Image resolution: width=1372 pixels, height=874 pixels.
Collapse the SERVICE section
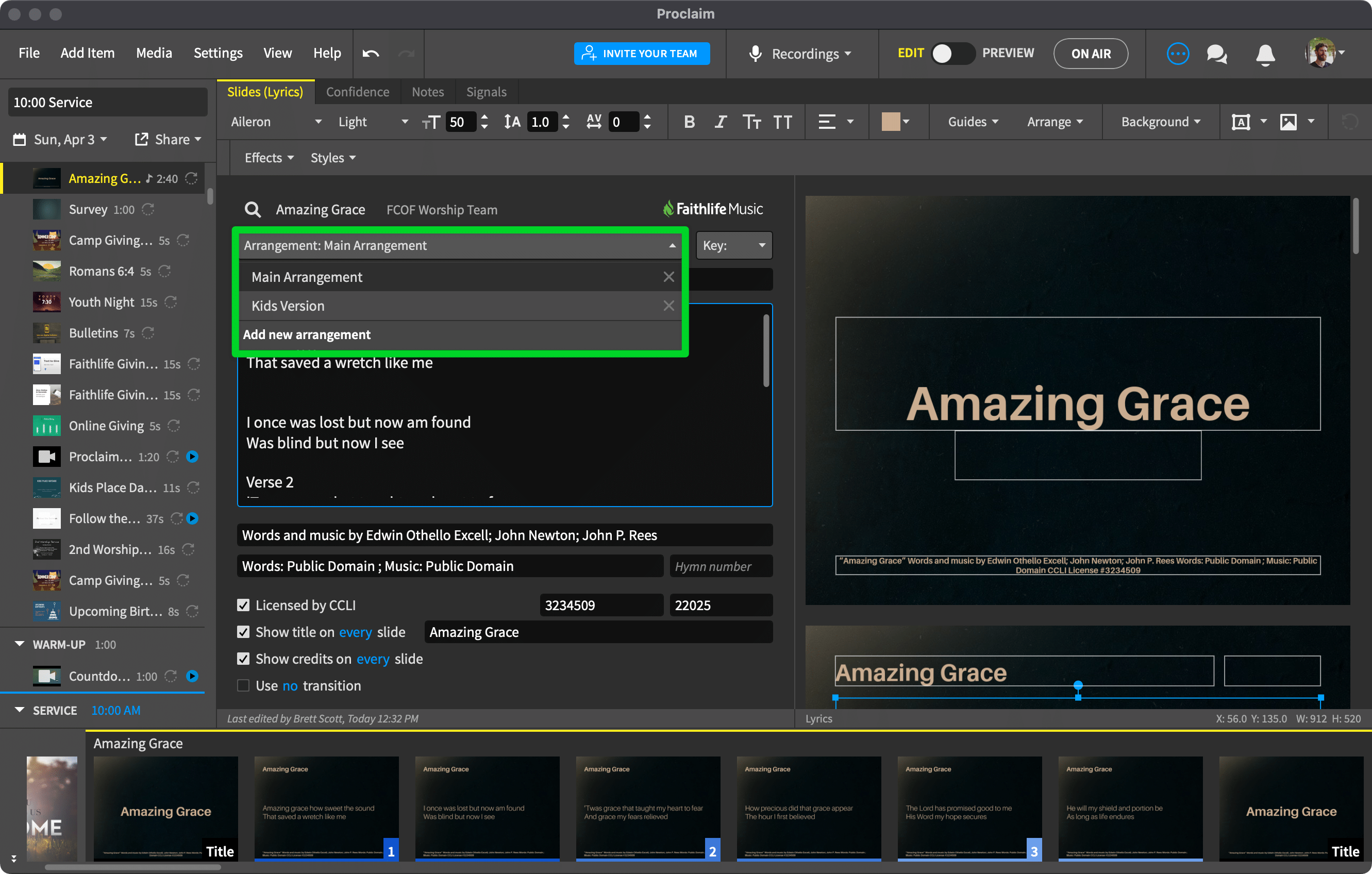pos(20,711)
